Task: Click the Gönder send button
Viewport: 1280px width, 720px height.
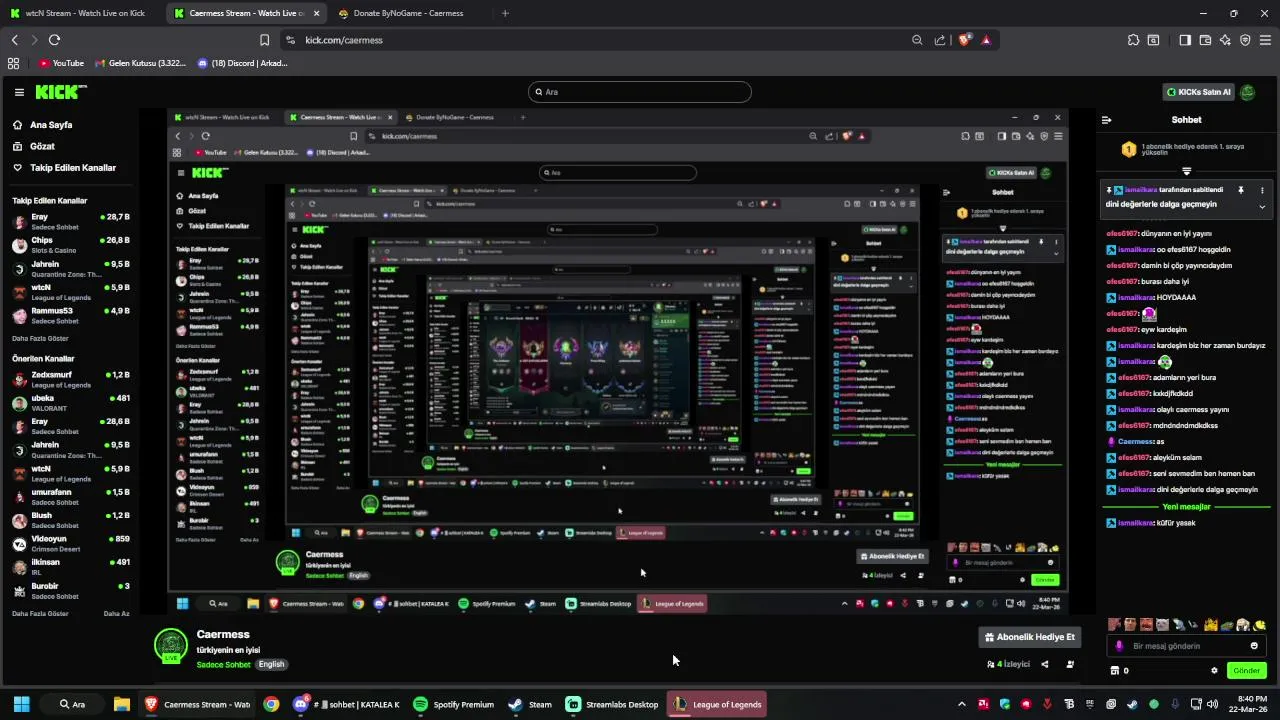Action: [1247, 670]
